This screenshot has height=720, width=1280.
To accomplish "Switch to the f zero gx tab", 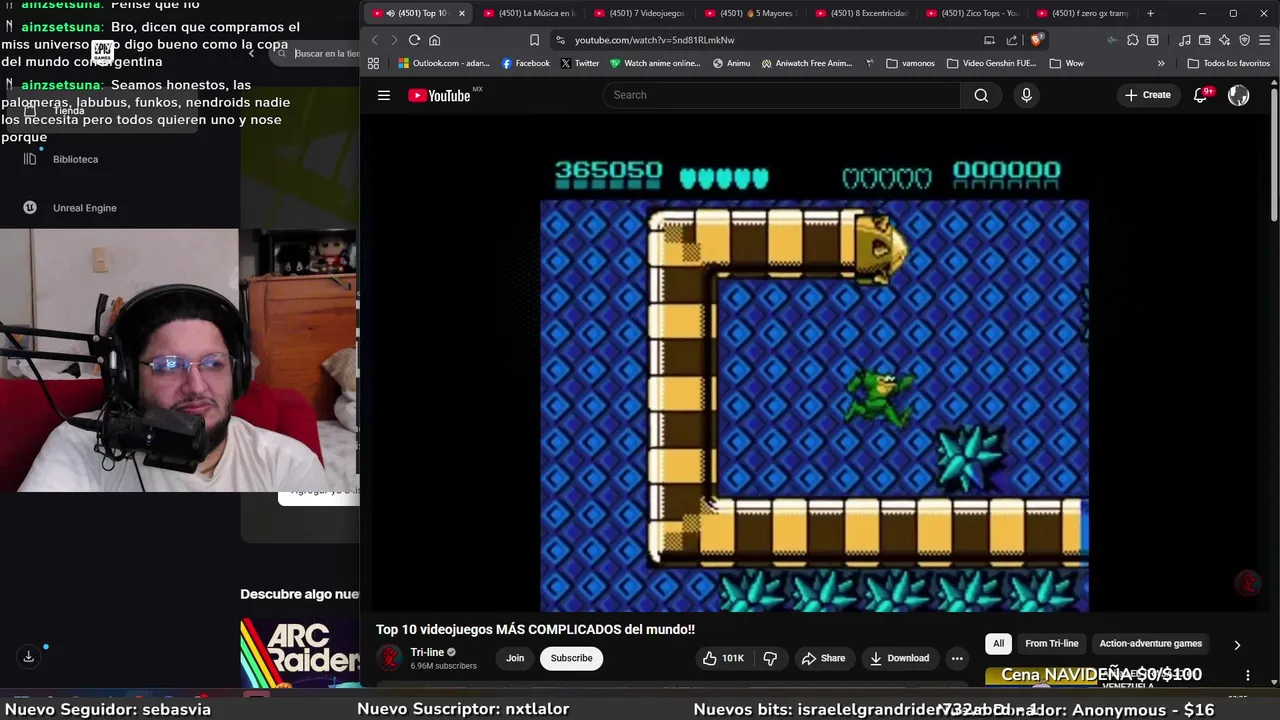I will (1084, 13).
